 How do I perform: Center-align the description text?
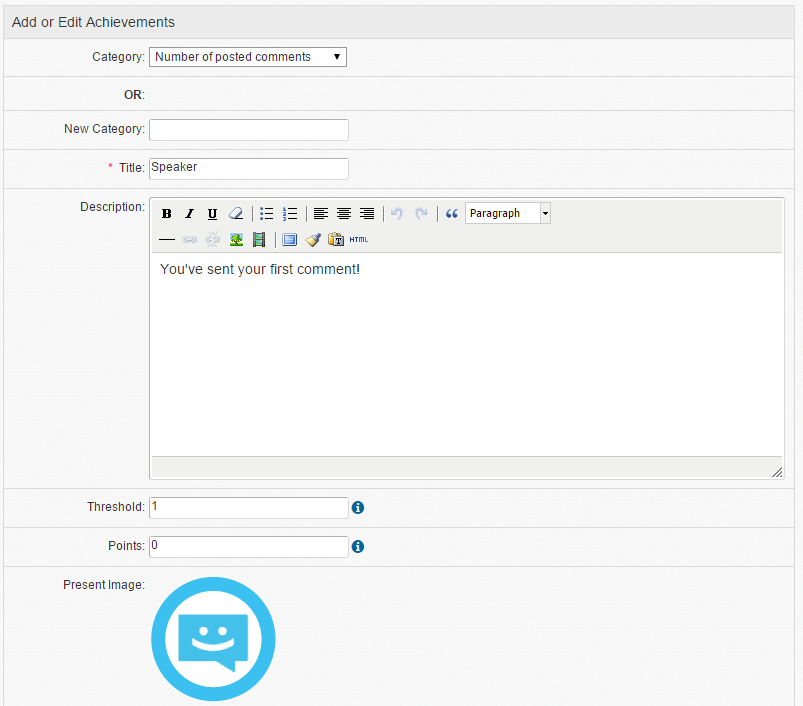344,214
